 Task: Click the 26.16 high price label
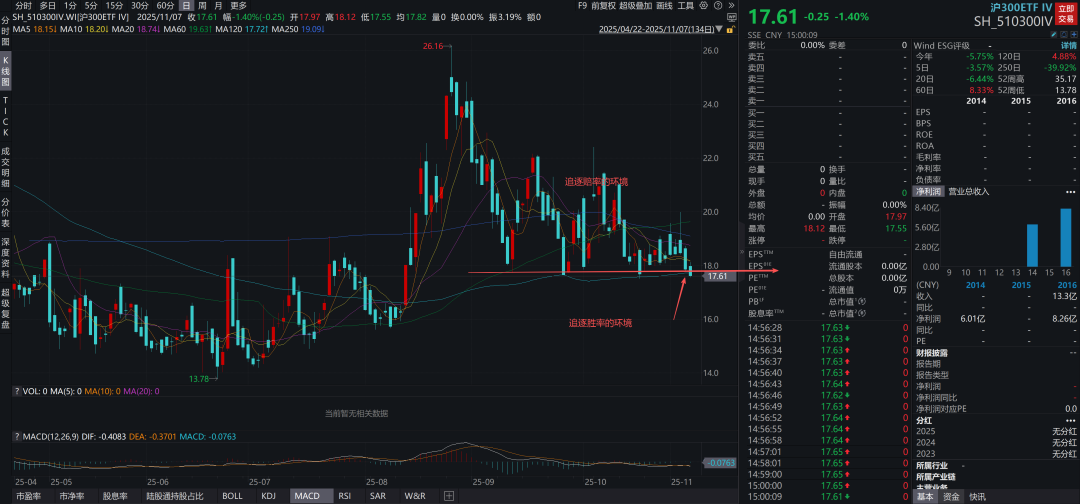pos(435,45)
